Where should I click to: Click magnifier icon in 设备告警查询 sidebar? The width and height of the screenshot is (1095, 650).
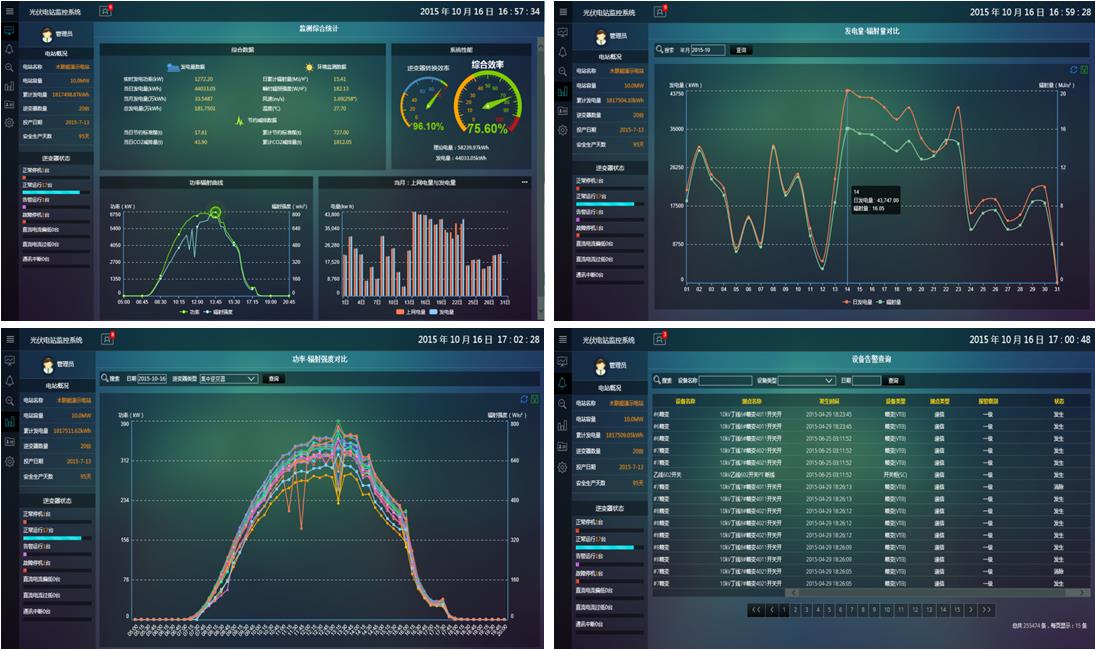click(563, 403)
